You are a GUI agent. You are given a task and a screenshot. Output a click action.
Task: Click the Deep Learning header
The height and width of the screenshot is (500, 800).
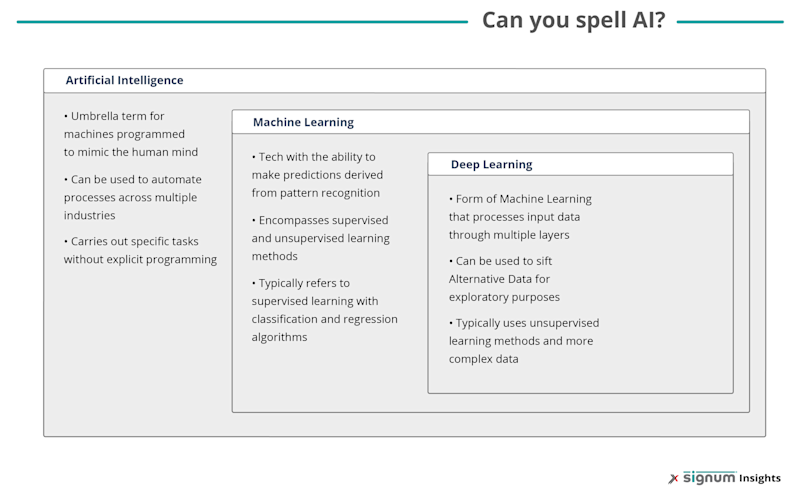pos(491,164)
